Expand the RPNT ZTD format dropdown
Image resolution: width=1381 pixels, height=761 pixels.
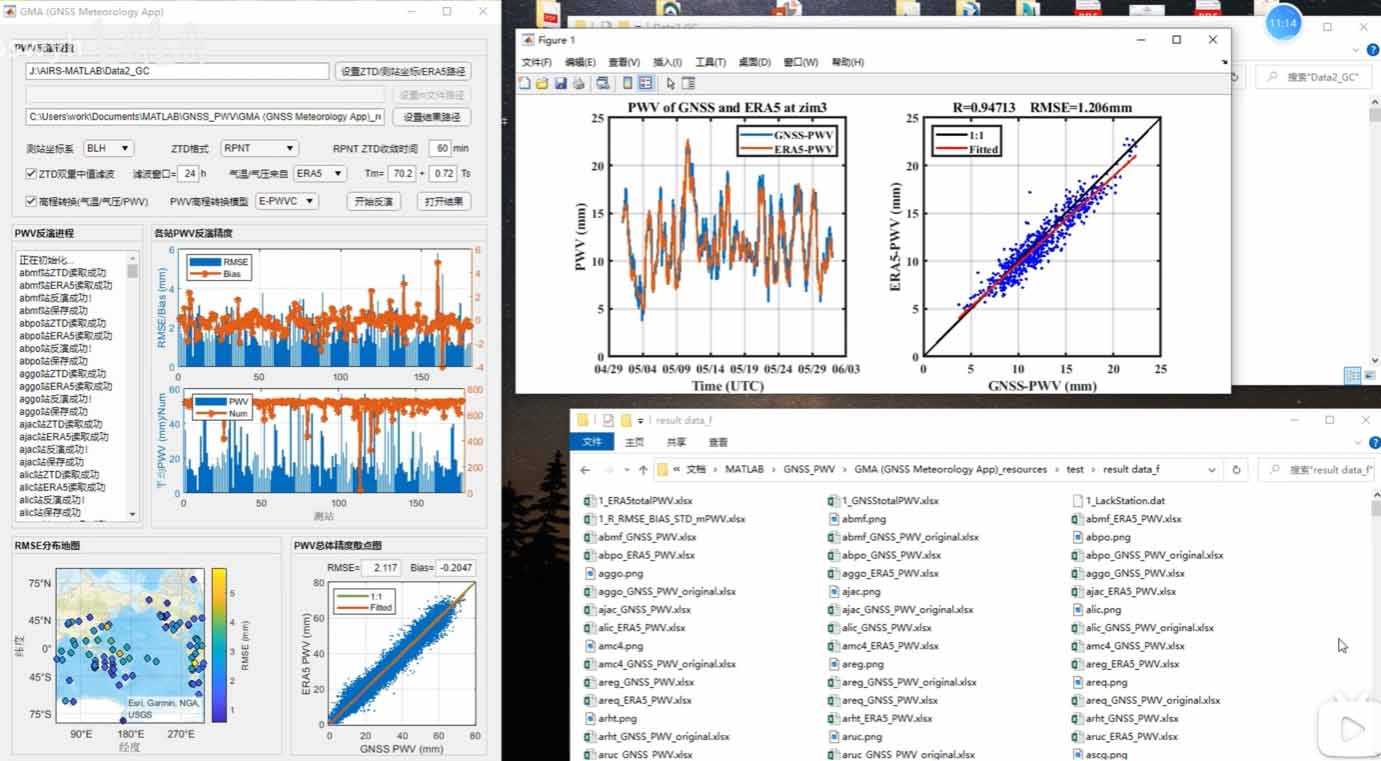[x=259, y=148]
